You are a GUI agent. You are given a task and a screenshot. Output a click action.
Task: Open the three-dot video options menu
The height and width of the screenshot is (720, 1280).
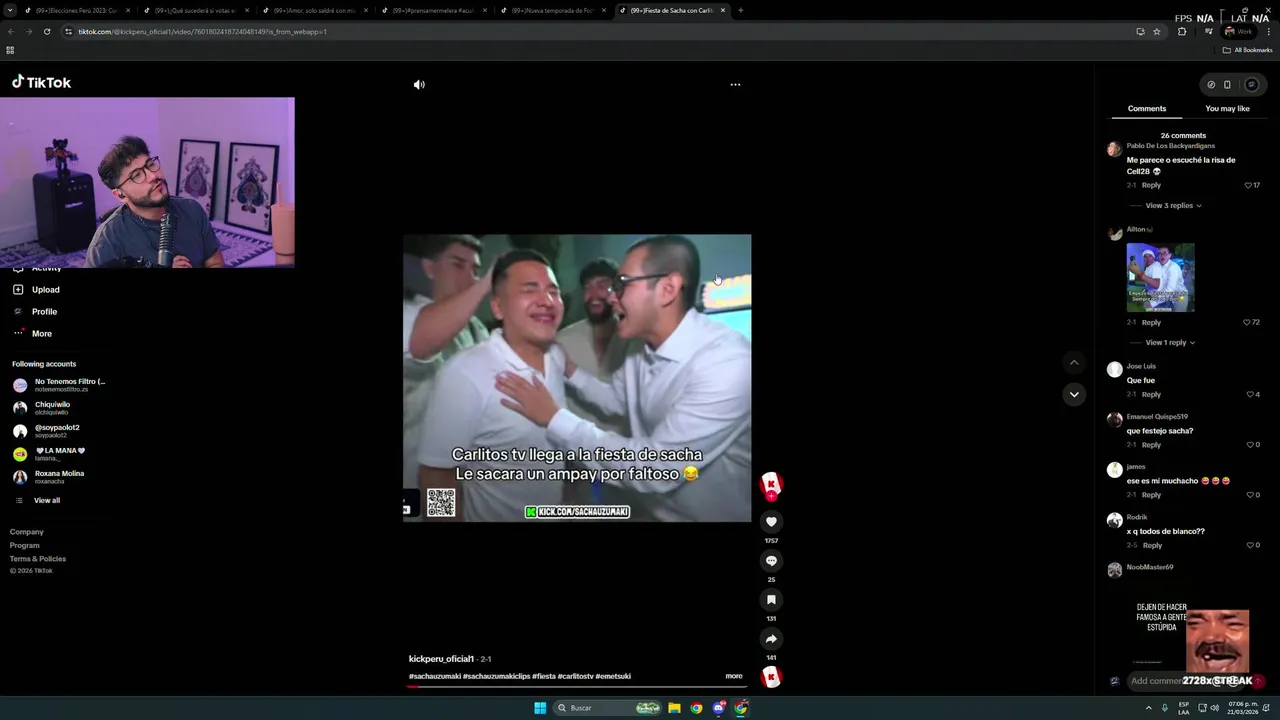[735, 85]
